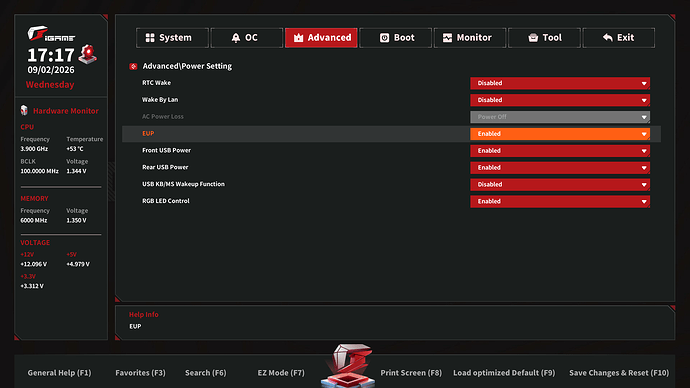Screen dimensions: 690x388
Task: Click the Advanced\Power Setting breadcrumb text
Action: 187,66
